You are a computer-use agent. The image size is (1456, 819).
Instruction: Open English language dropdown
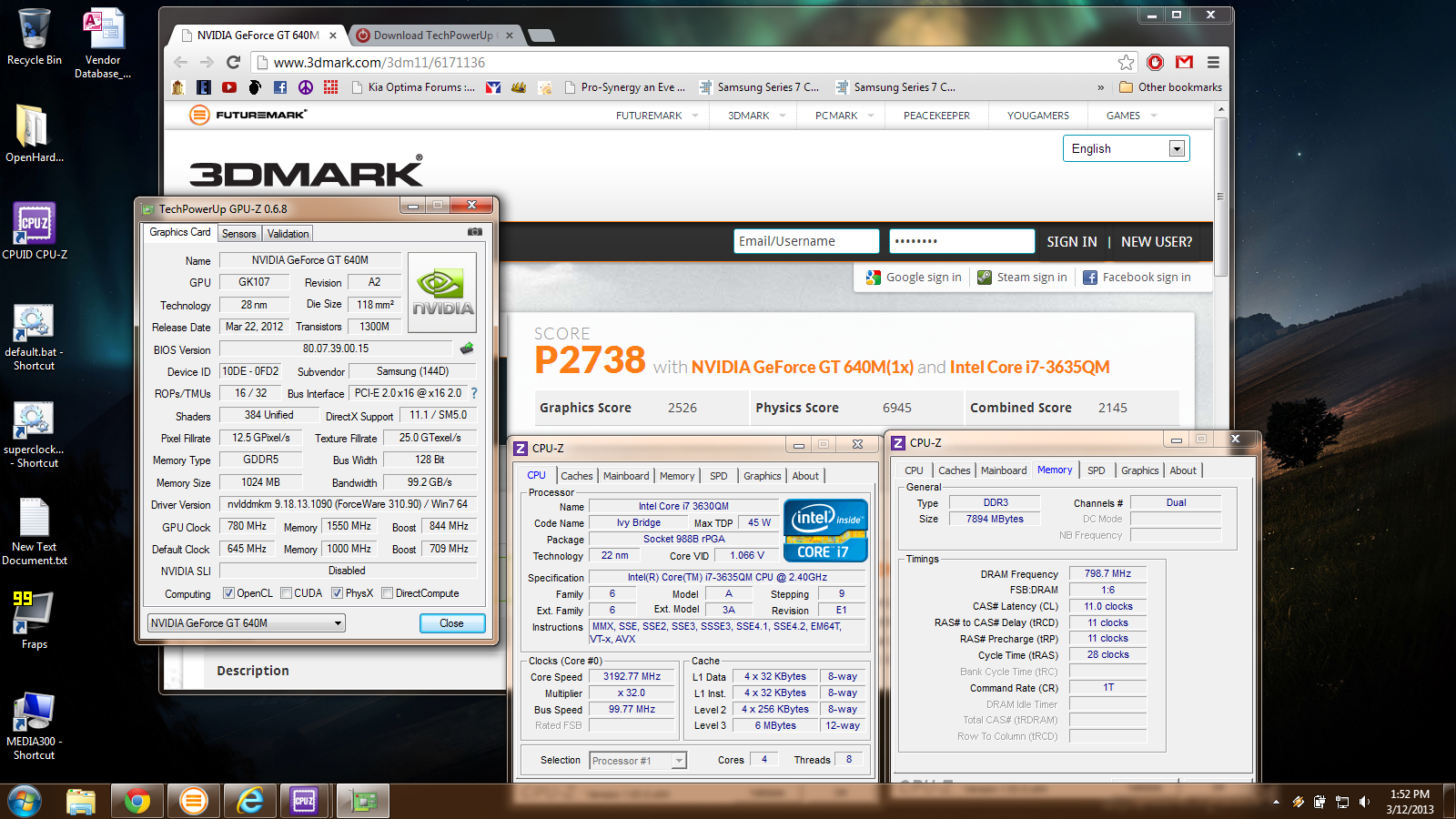tap(1126, 148)
